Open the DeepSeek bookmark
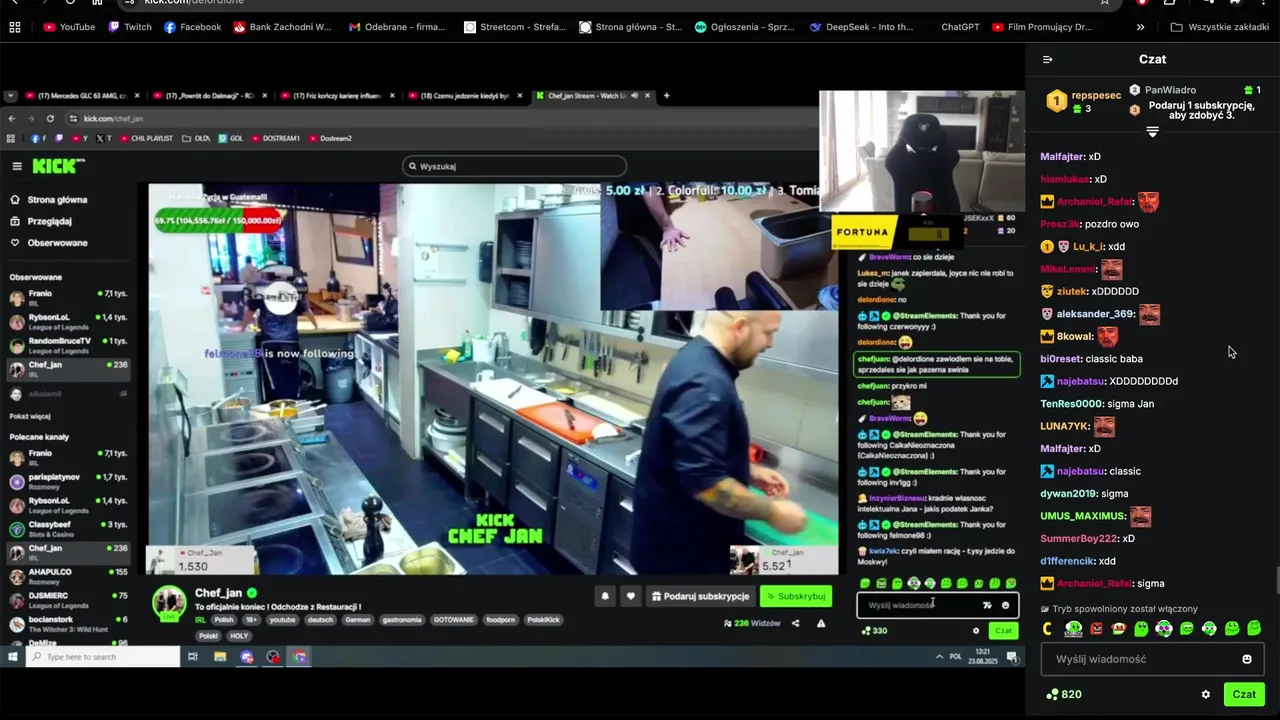The image size is (1280, 720). (x=861, y=27)
